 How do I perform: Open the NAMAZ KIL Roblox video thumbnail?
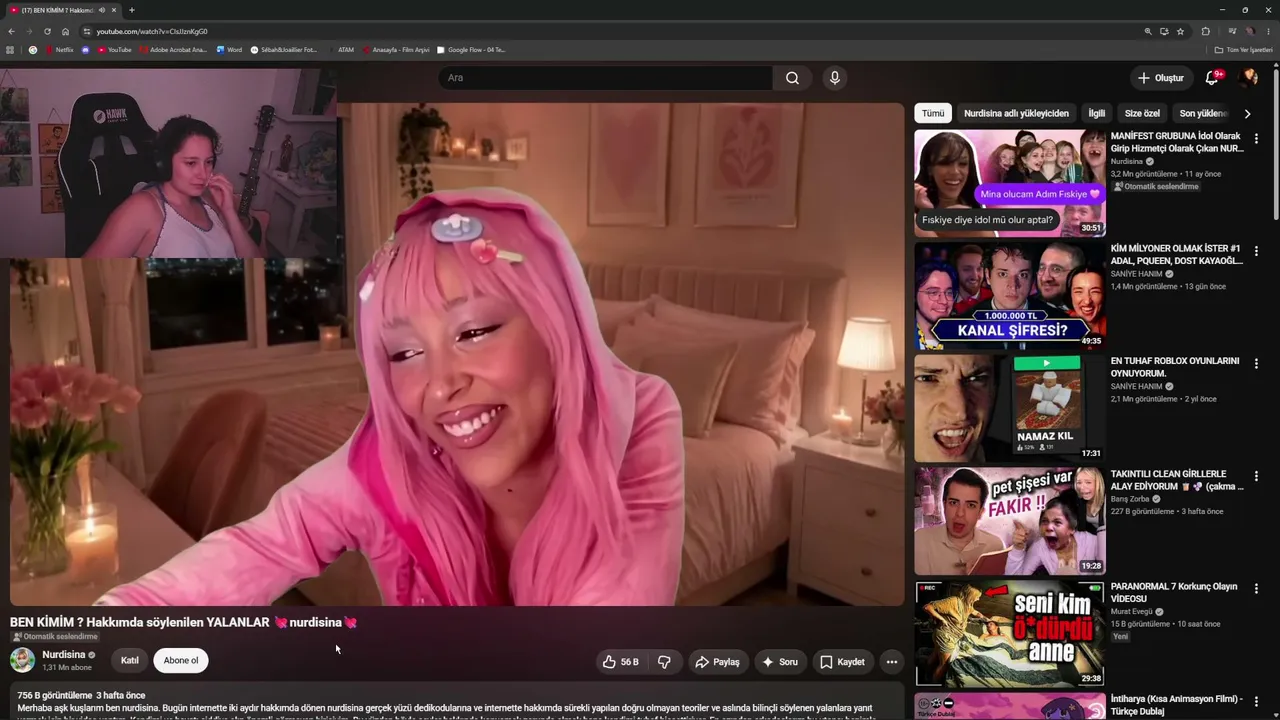pyautogui.click(x=1010, y=409)
